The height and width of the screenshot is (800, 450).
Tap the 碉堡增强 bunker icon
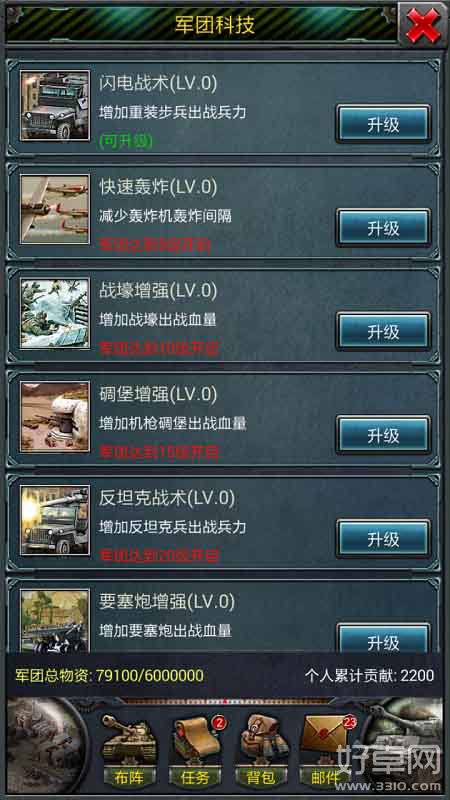pyautogui.click(x=55, y=416)
